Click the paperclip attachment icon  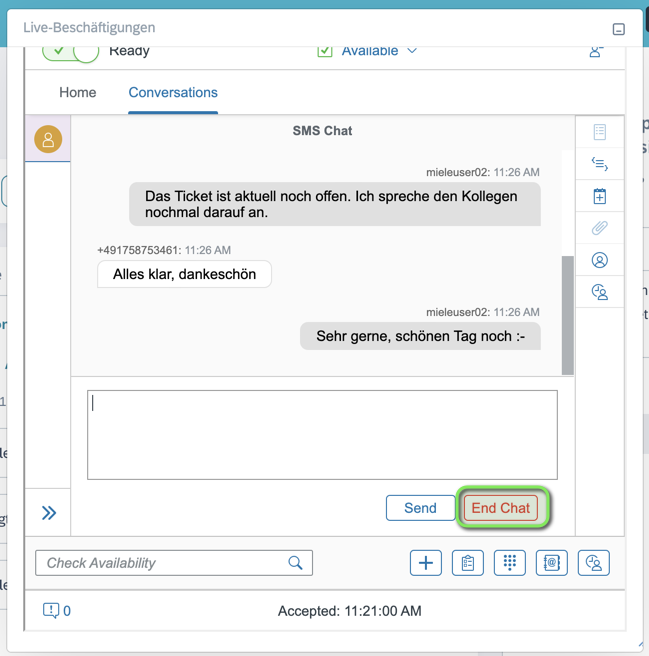pos(599,228)
